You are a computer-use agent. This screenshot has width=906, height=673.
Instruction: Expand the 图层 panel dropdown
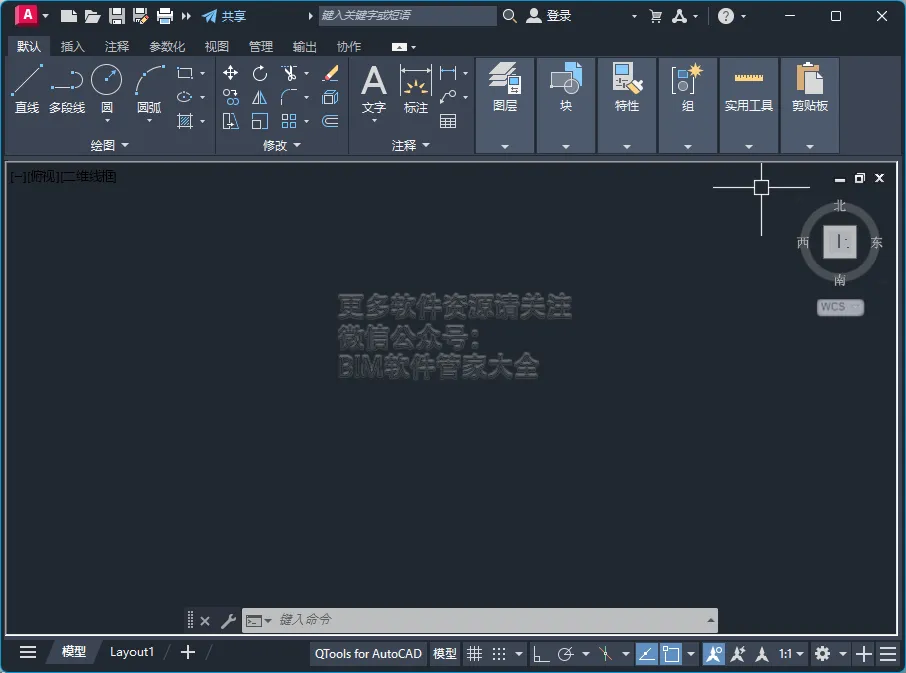[x=505, y=147]
